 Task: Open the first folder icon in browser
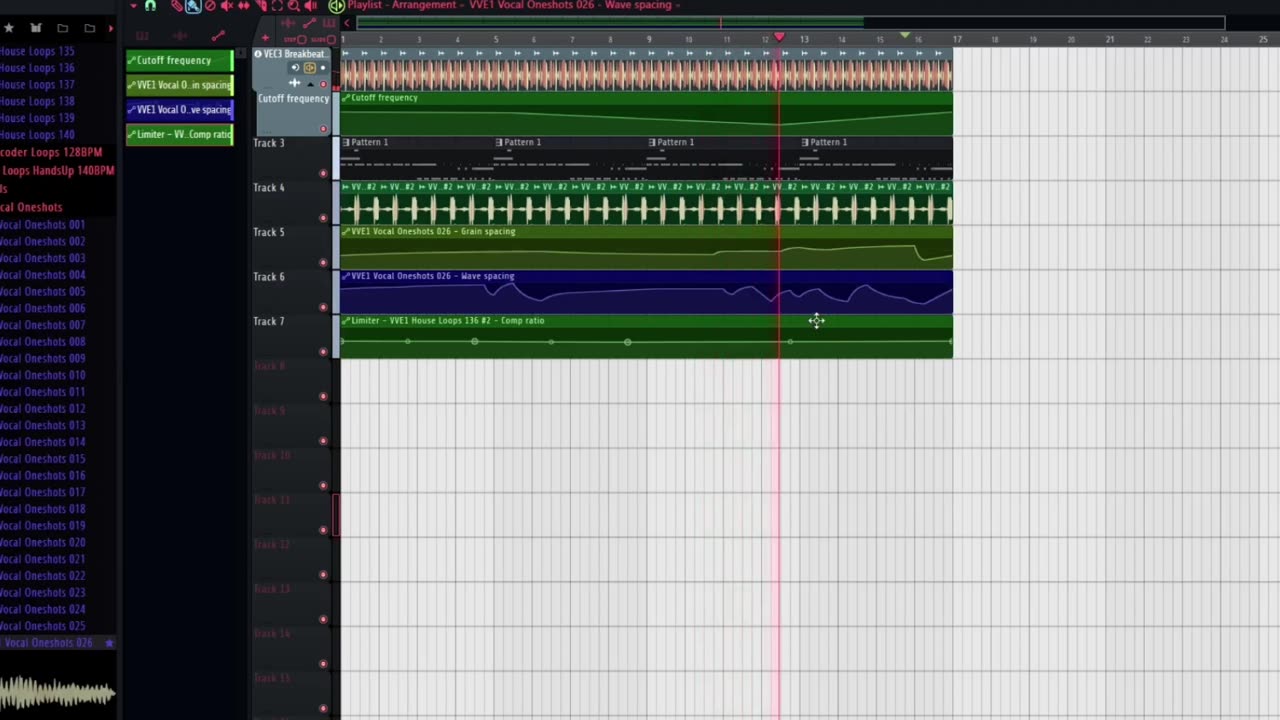click(x=62, y=28)
